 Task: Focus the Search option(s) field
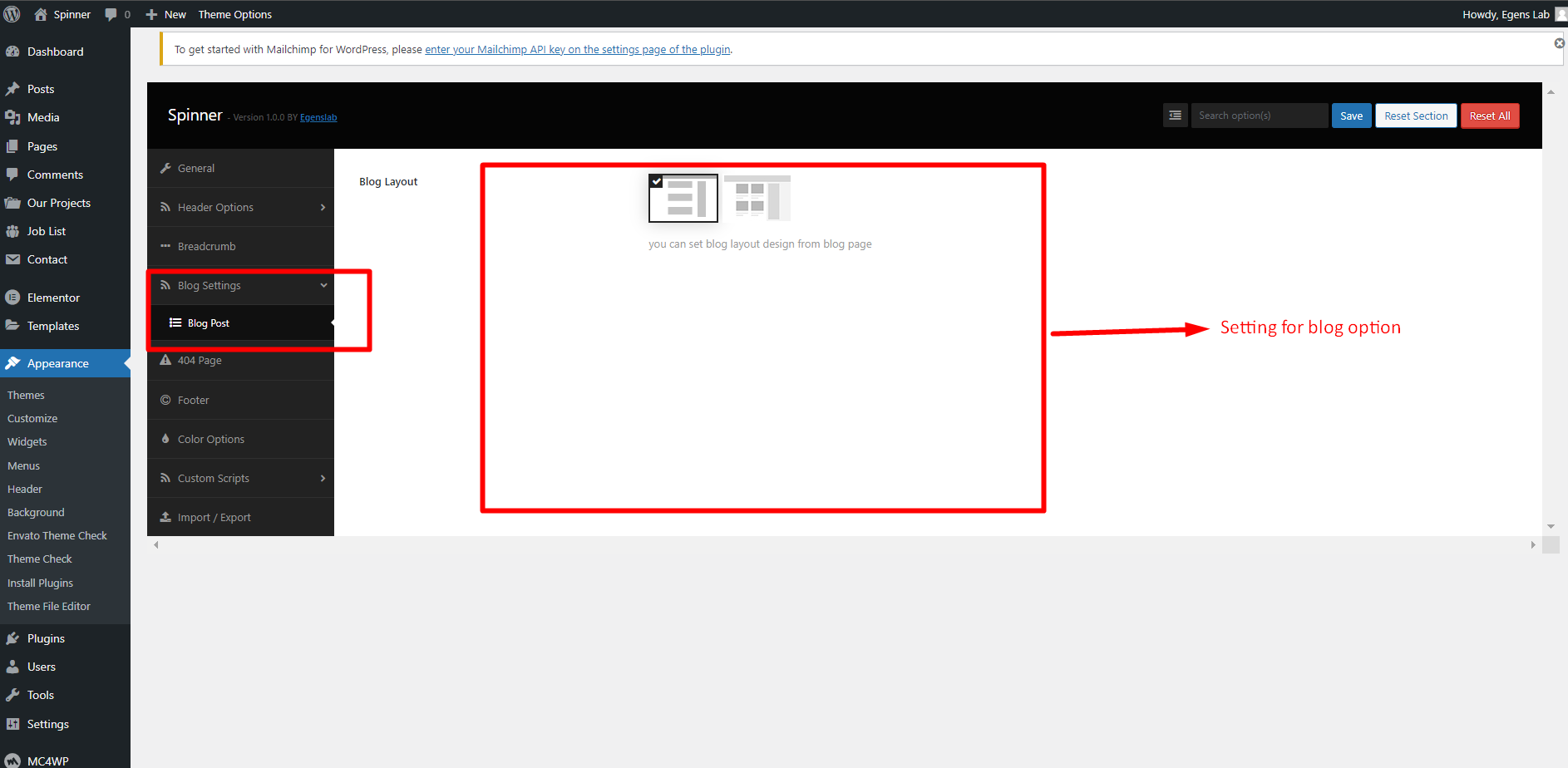coord(1259,116)
